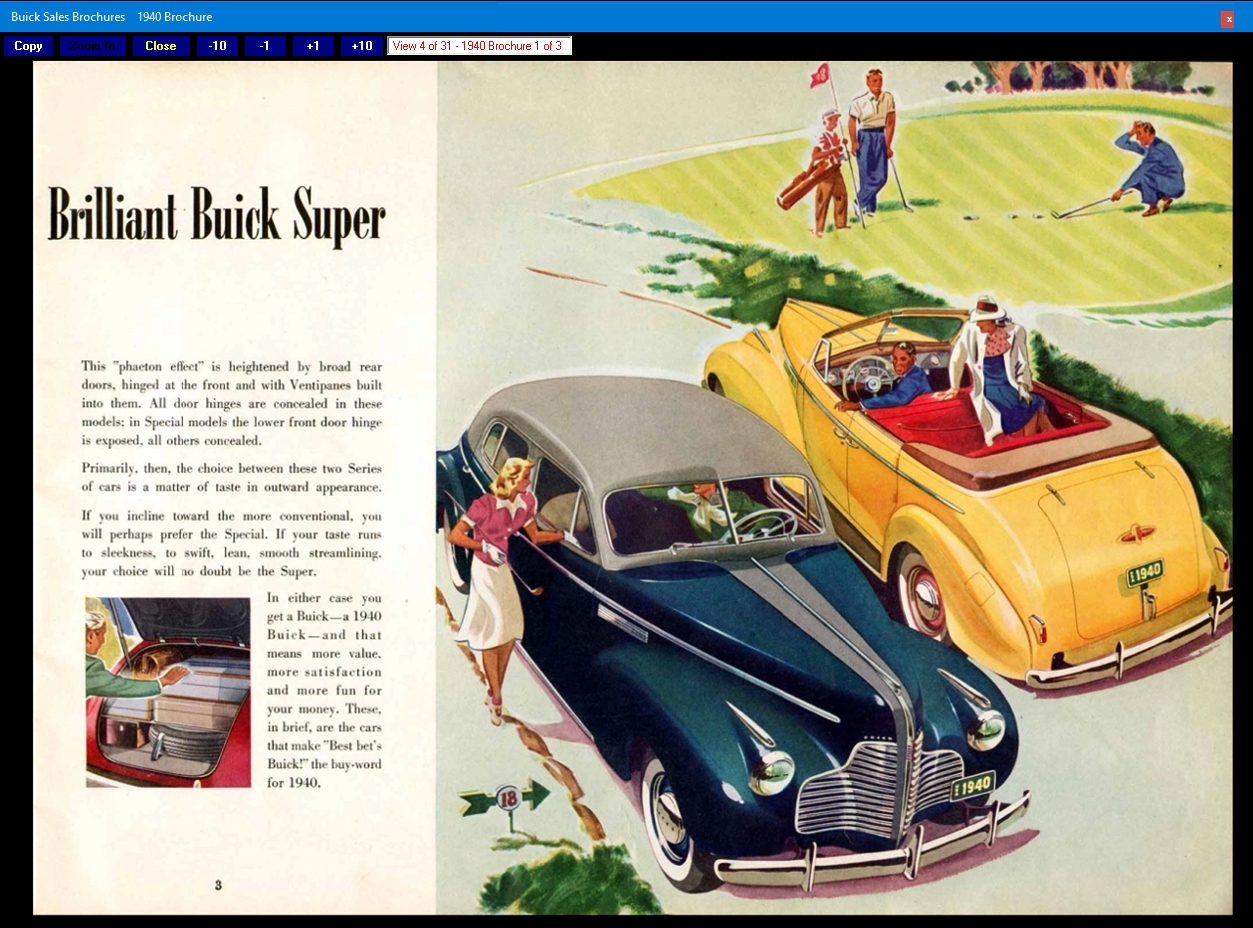
Task: Click the Brilliant Buick Super headline
Action: (216, 215)
